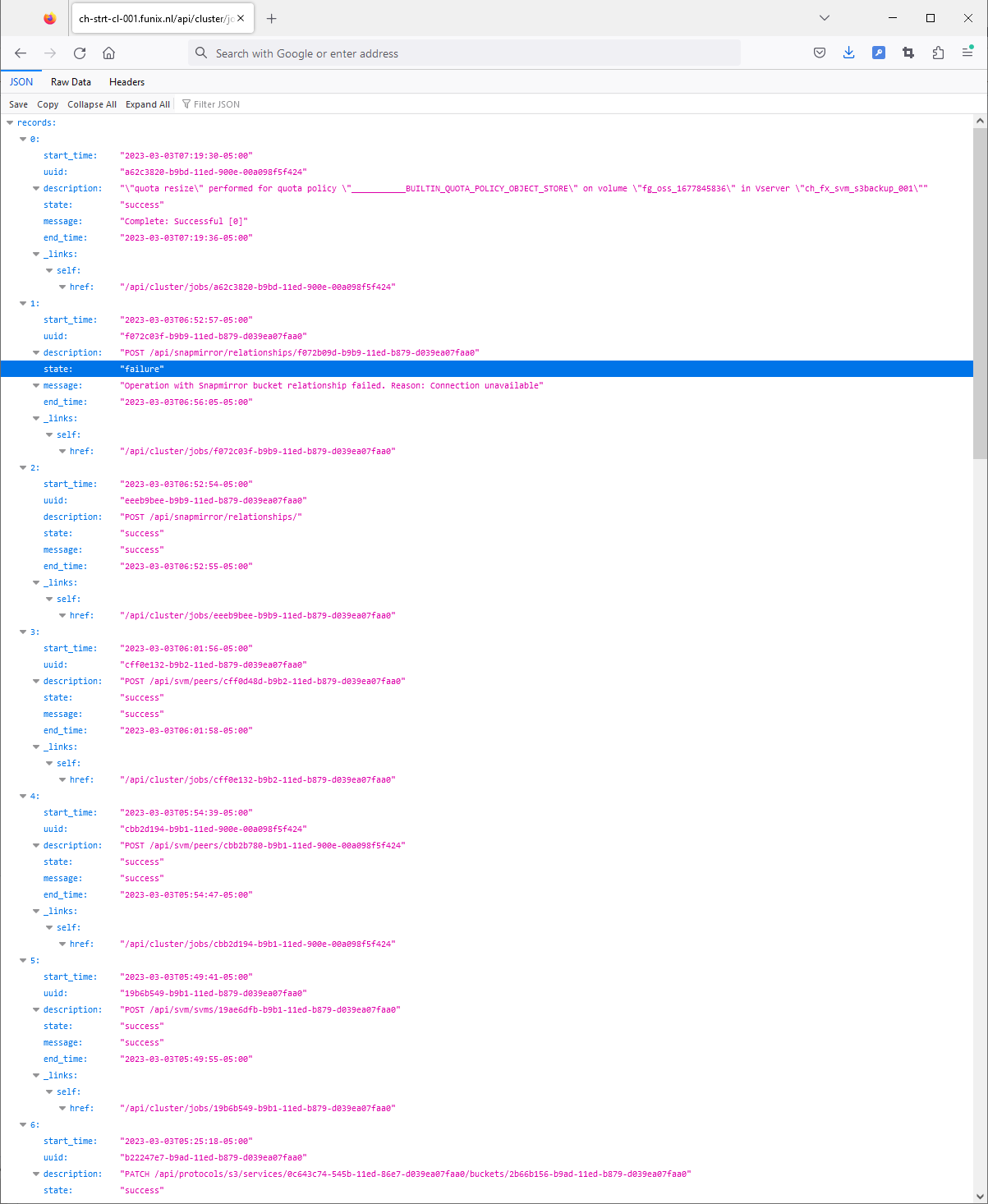Toggle the description arrow of quota resize record
This screenshot has height=1204, width=988.
pyautogui.click(x=36, y=188)
